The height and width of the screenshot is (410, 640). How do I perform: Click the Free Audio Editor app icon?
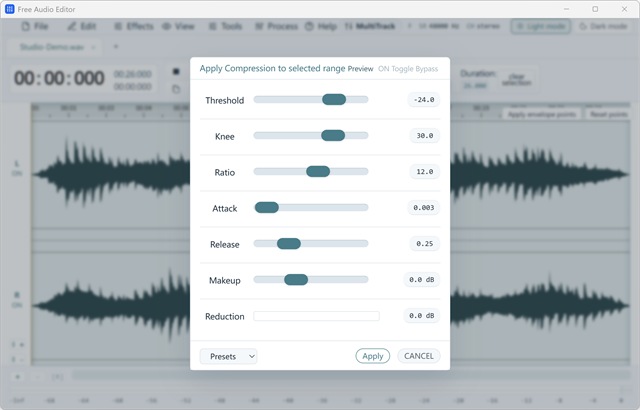point(9,9)
